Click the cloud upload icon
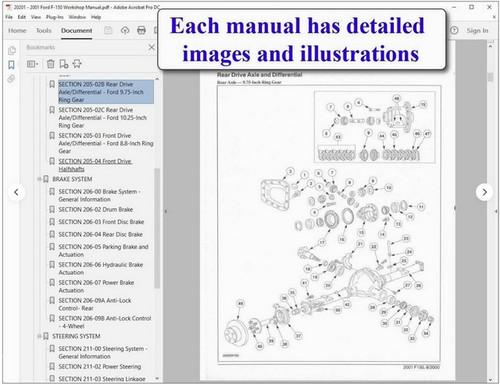500x385 pixels. 125,31
